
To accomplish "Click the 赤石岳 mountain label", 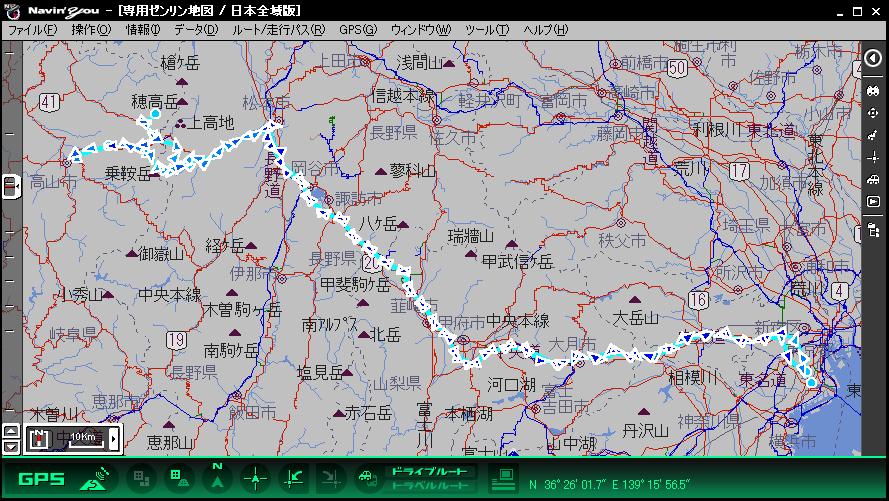I will pos(368,413).
